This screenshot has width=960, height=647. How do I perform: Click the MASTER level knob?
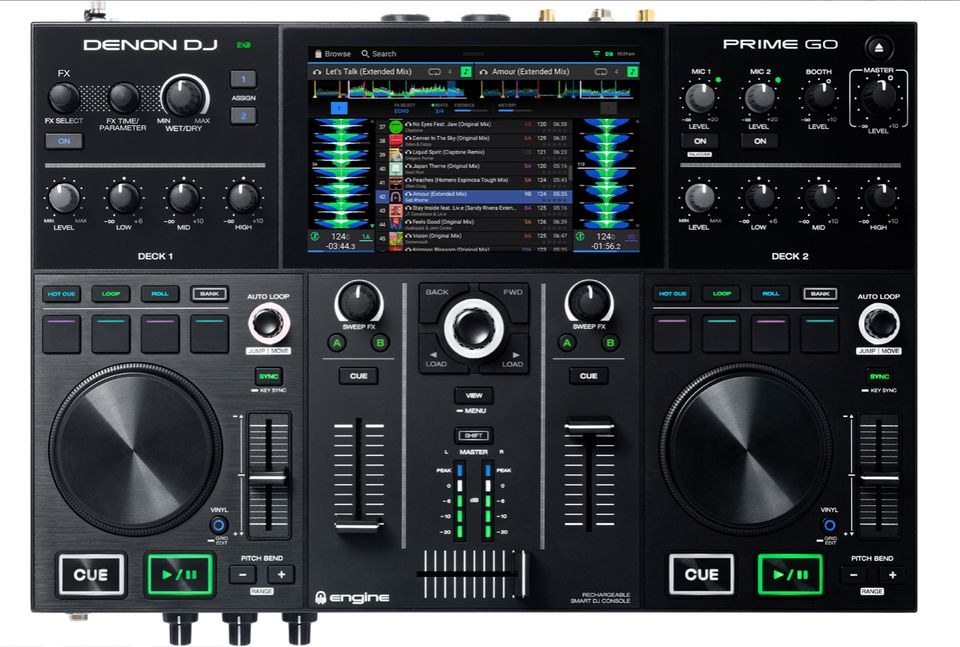tap(879, 98)
